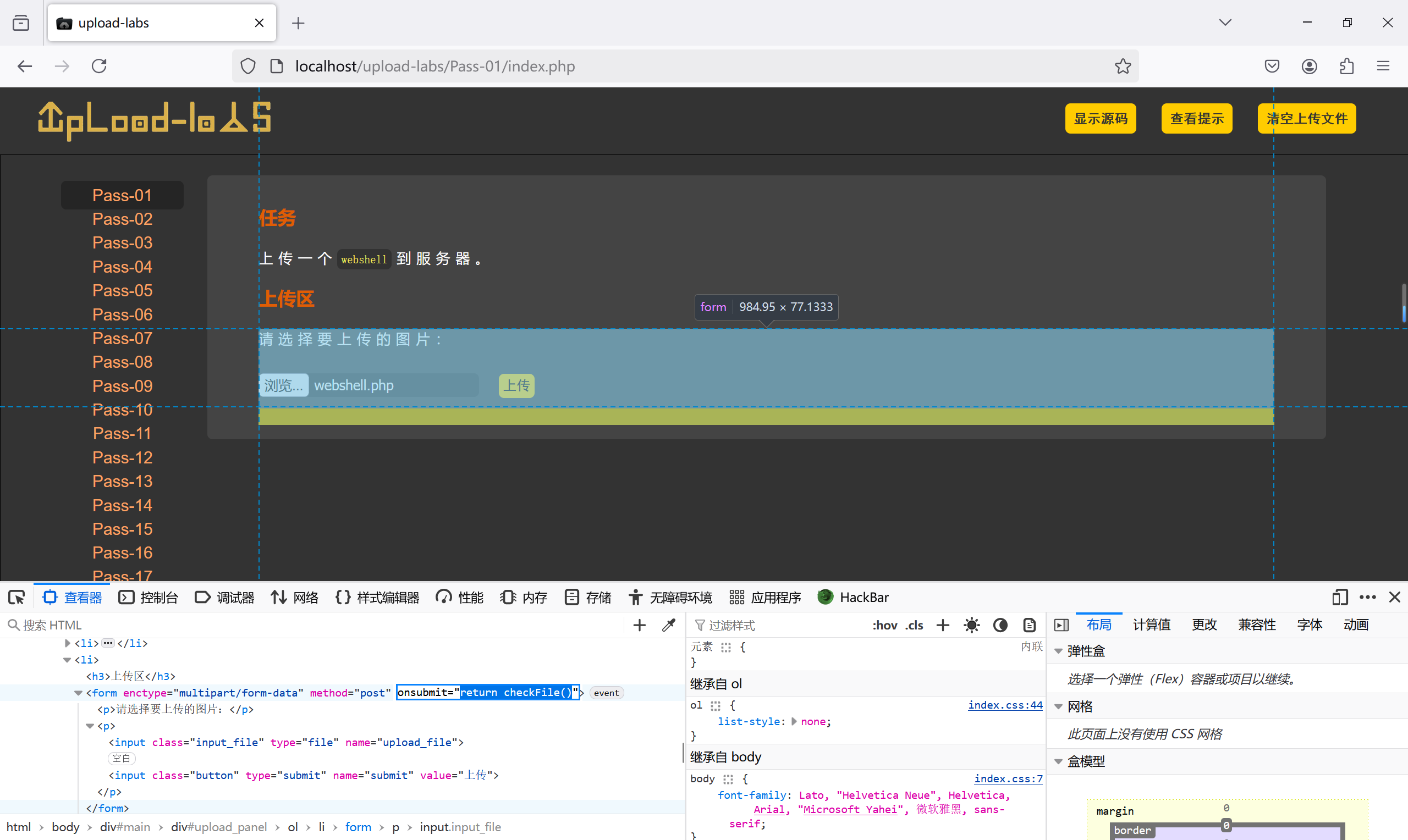Toggle dark color scheme simulation icon
This screenshot has height=840, width=1408.
pyautogui.click(x=1000, y=625)
